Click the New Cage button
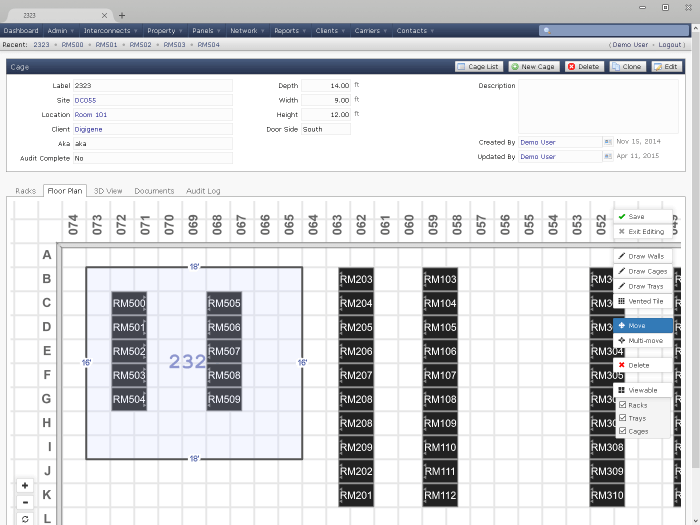 [x=532, y=67]
